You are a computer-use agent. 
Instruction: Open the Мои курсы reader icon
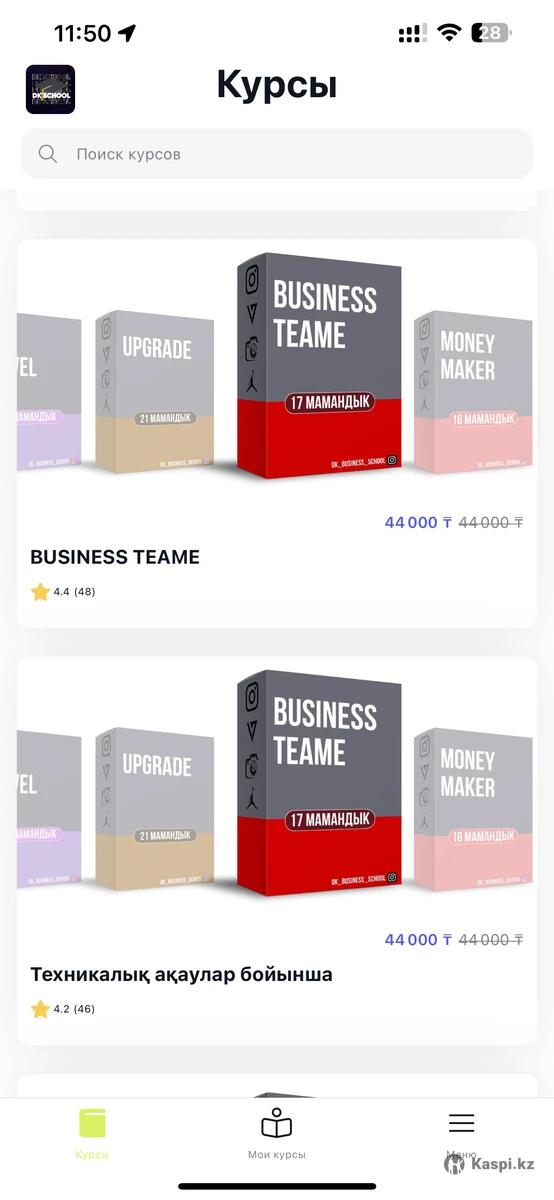277,1123
